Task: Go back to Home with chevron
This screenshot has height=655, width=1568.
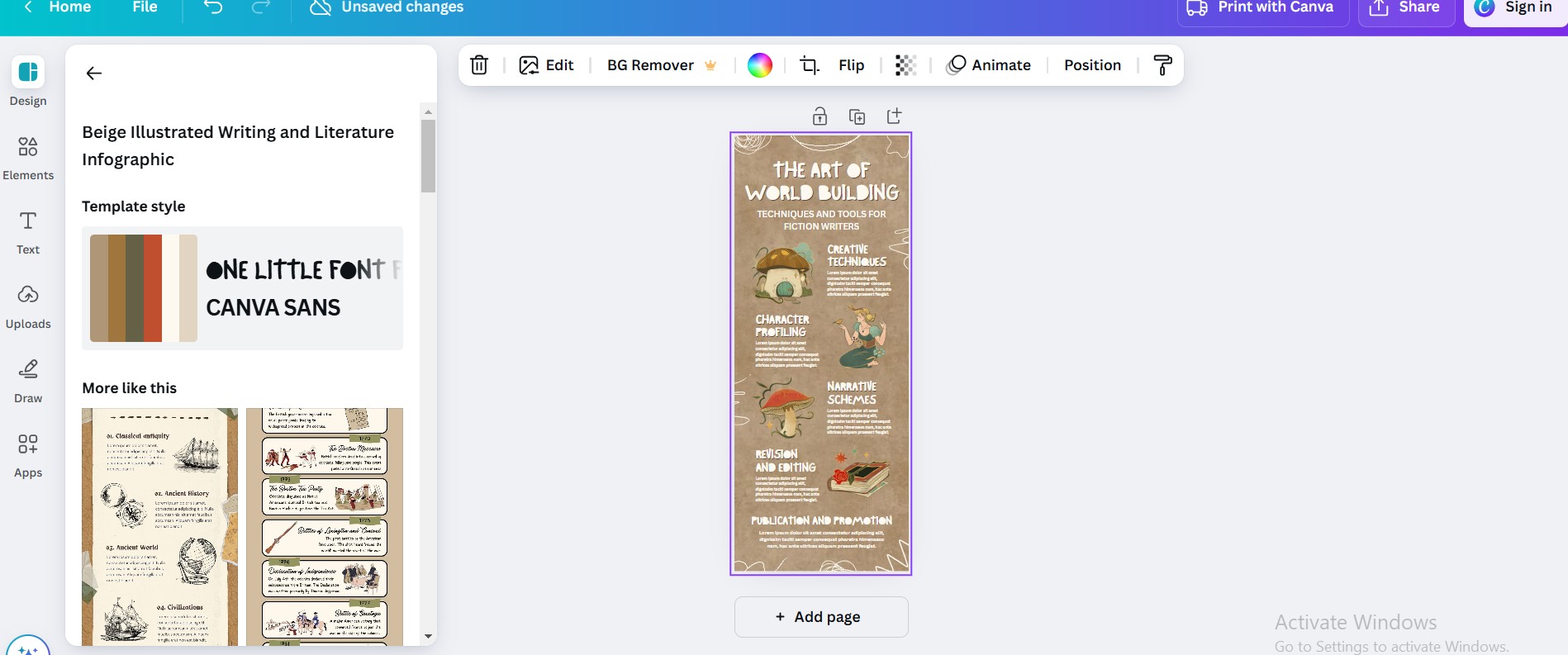Action: pyautogui.click(x=57, y=7)
